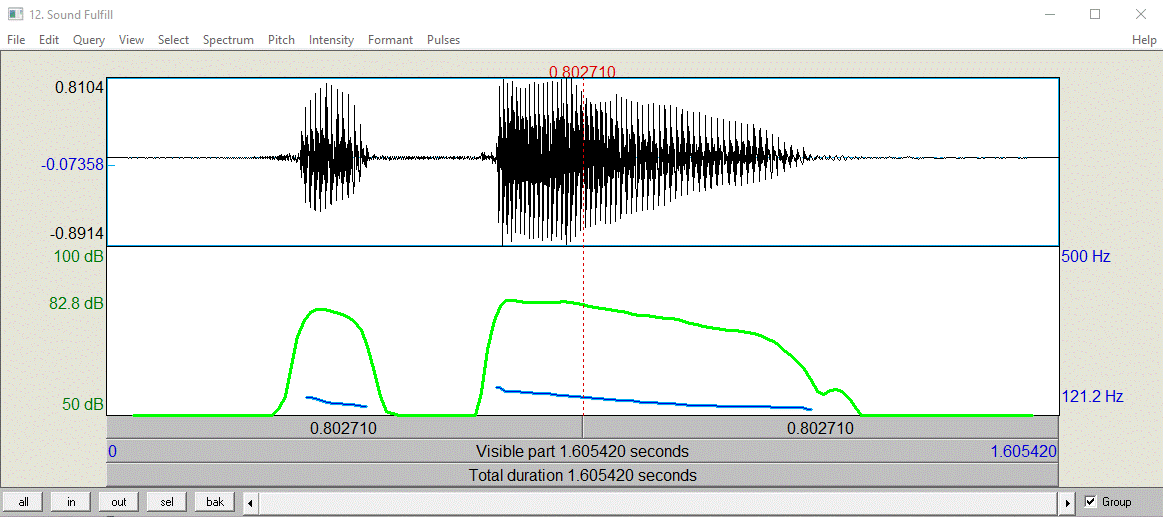Click the 'bak' zoom back button
The height and width of the screenshot is (517, 1163).
click(x=215, y=502)
